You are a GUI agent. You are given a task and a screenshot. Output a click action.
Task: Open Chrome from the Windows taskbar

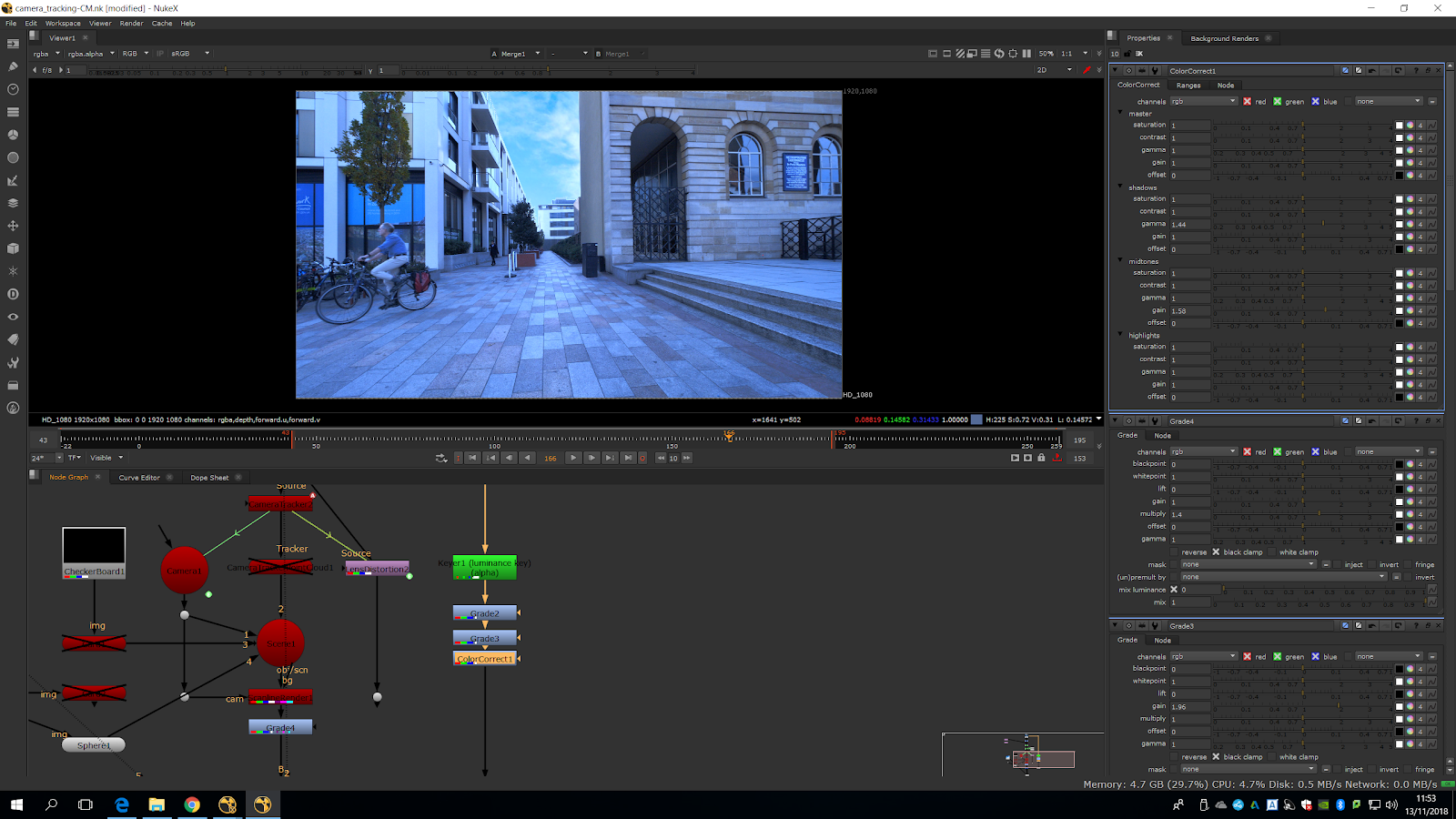192,804
